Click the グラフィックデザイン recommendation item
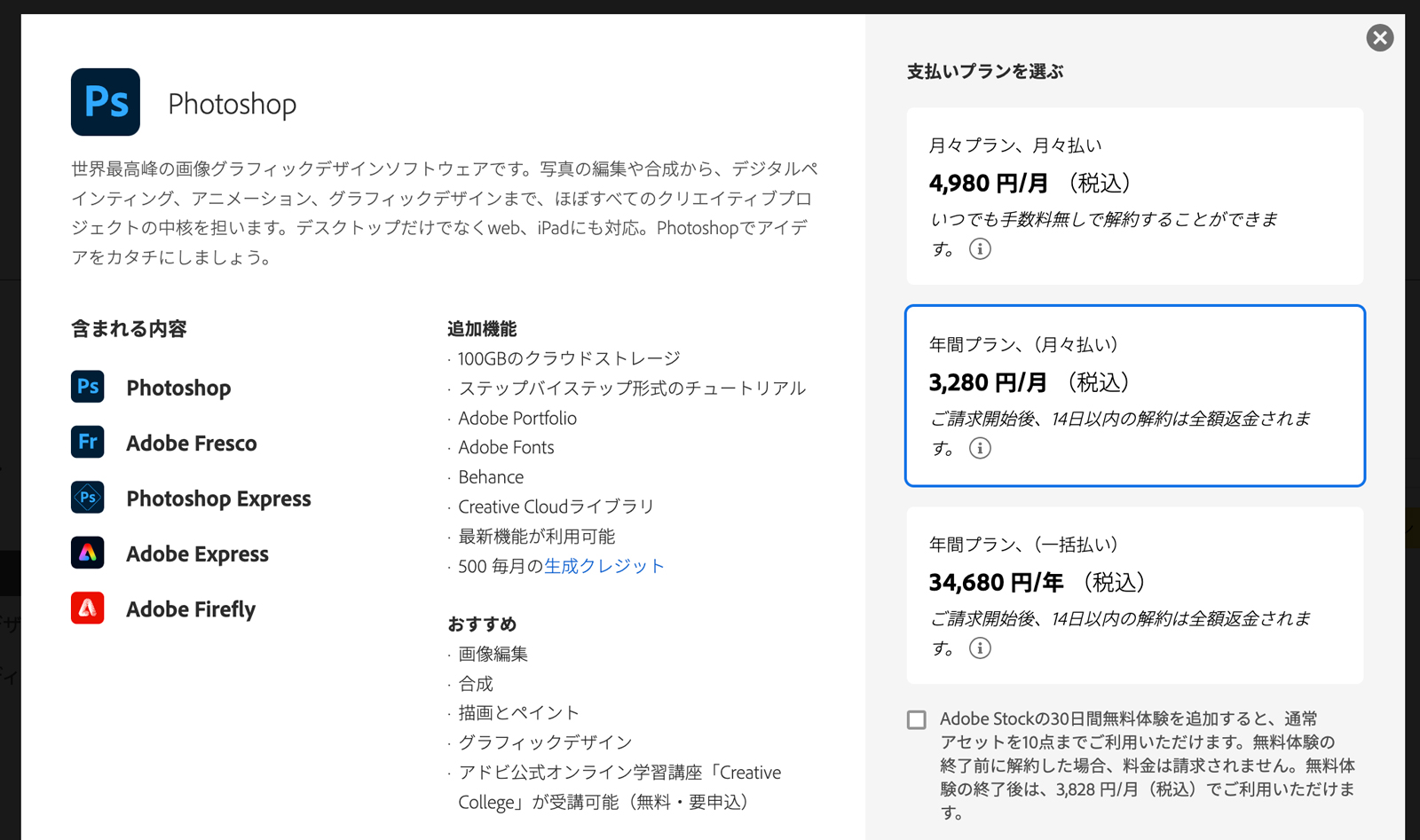The height and width of the screenshot is (840, 1420). [545, 742]
